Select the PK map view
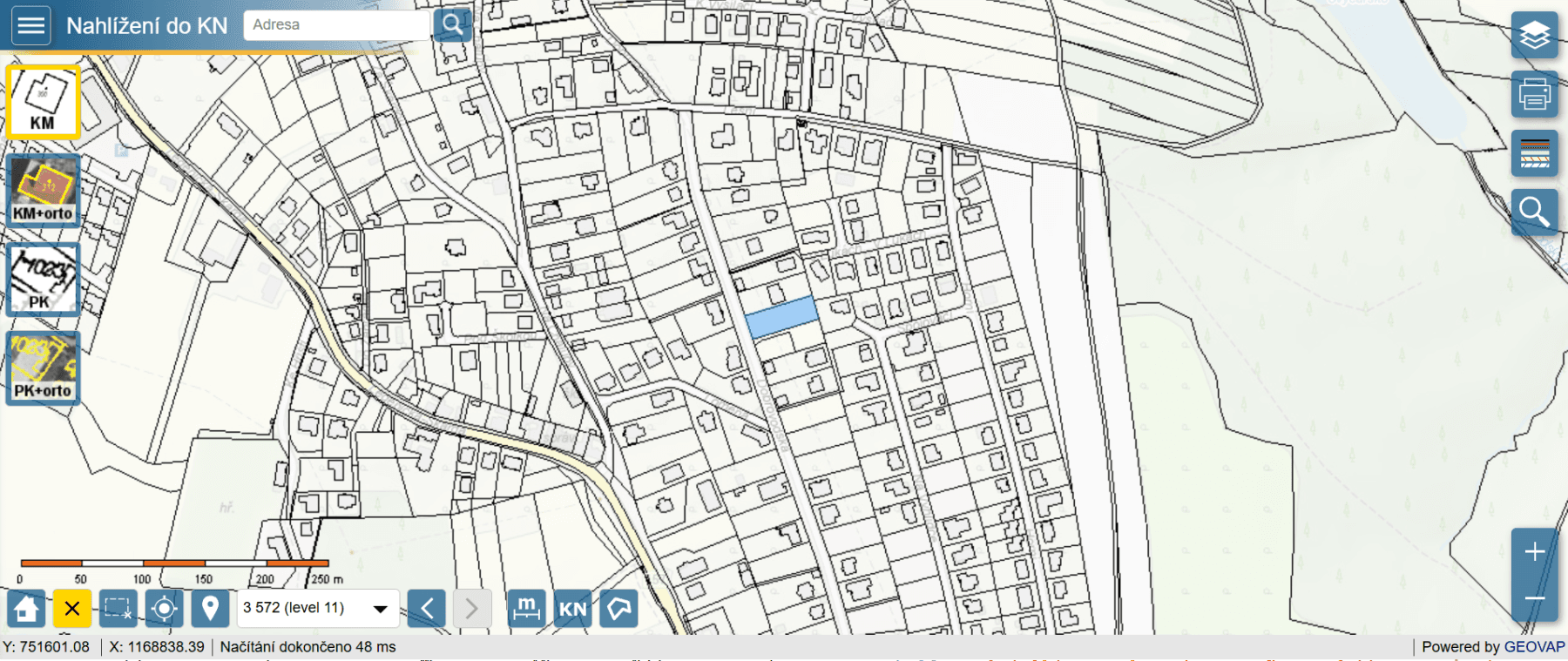This screenshot has width=1568, height=661. click(x=43, y=279)
